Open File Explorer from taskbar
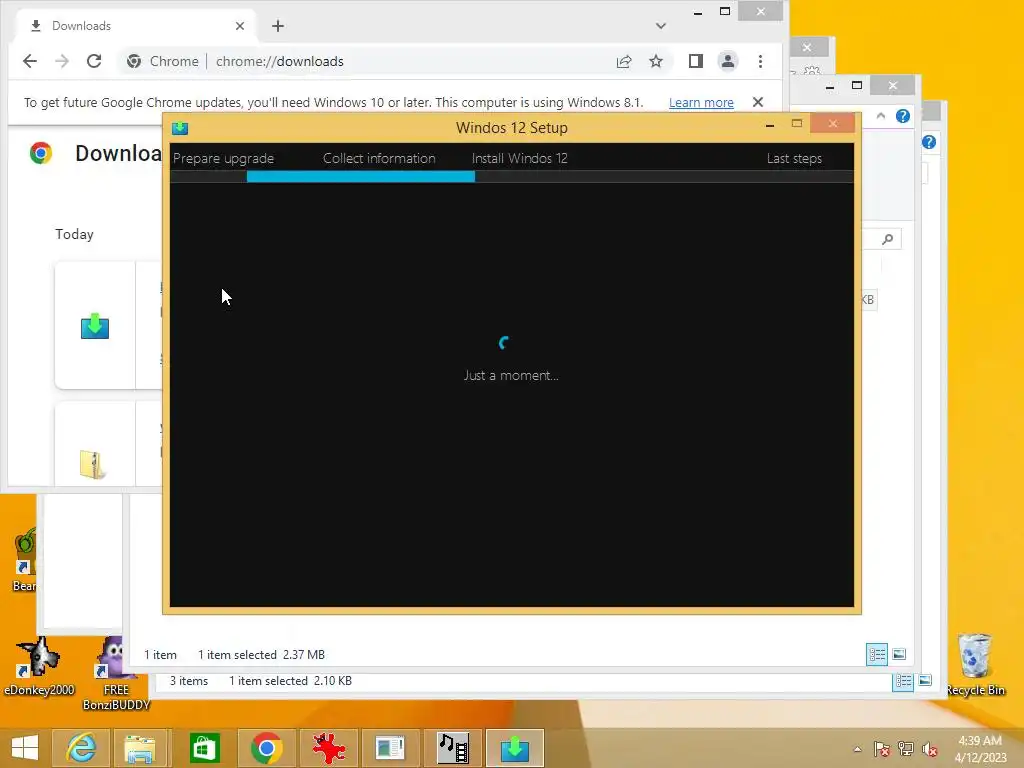This screenshot has width=1024, height=768. click(x=140, y=748)
